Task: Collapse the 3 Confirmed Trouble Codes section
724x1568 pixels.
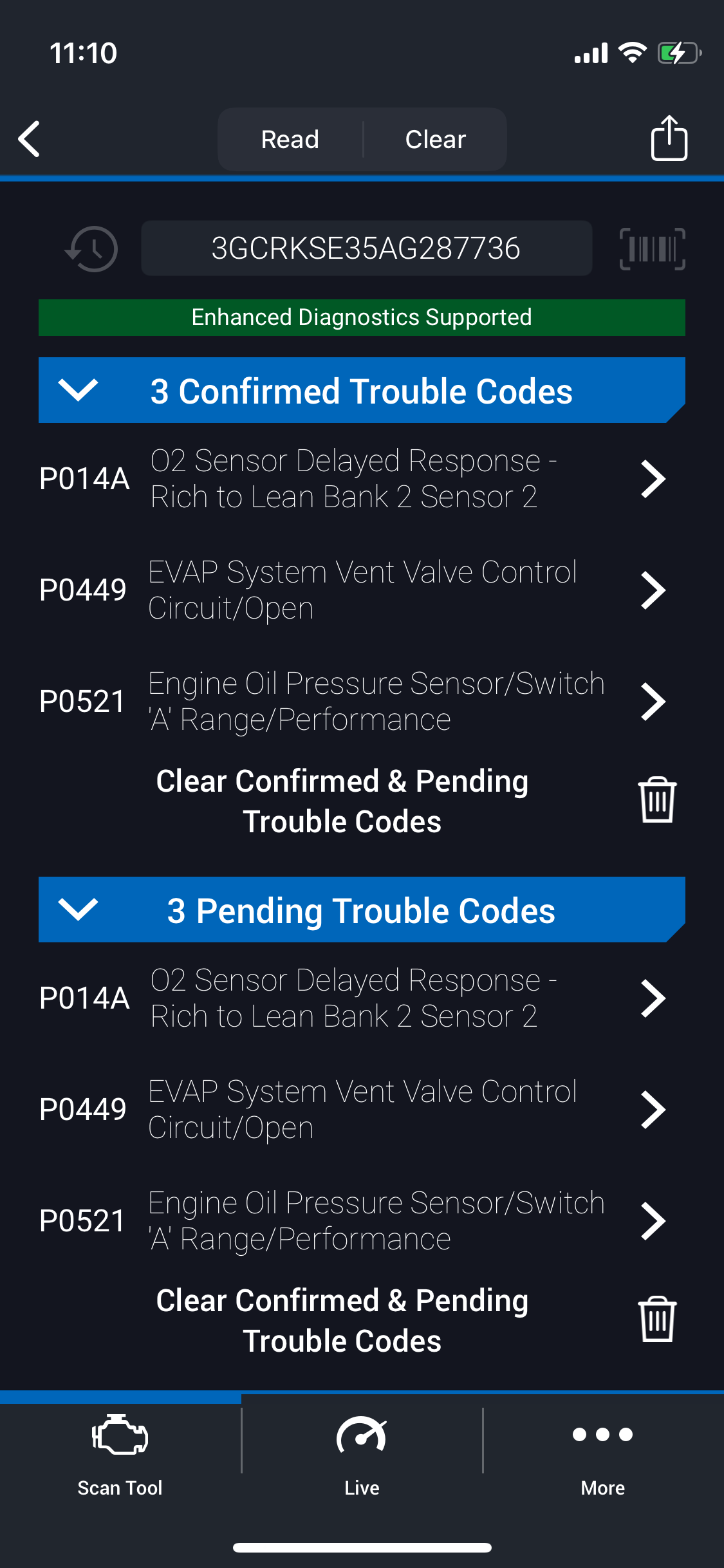Action: (78, 390)
